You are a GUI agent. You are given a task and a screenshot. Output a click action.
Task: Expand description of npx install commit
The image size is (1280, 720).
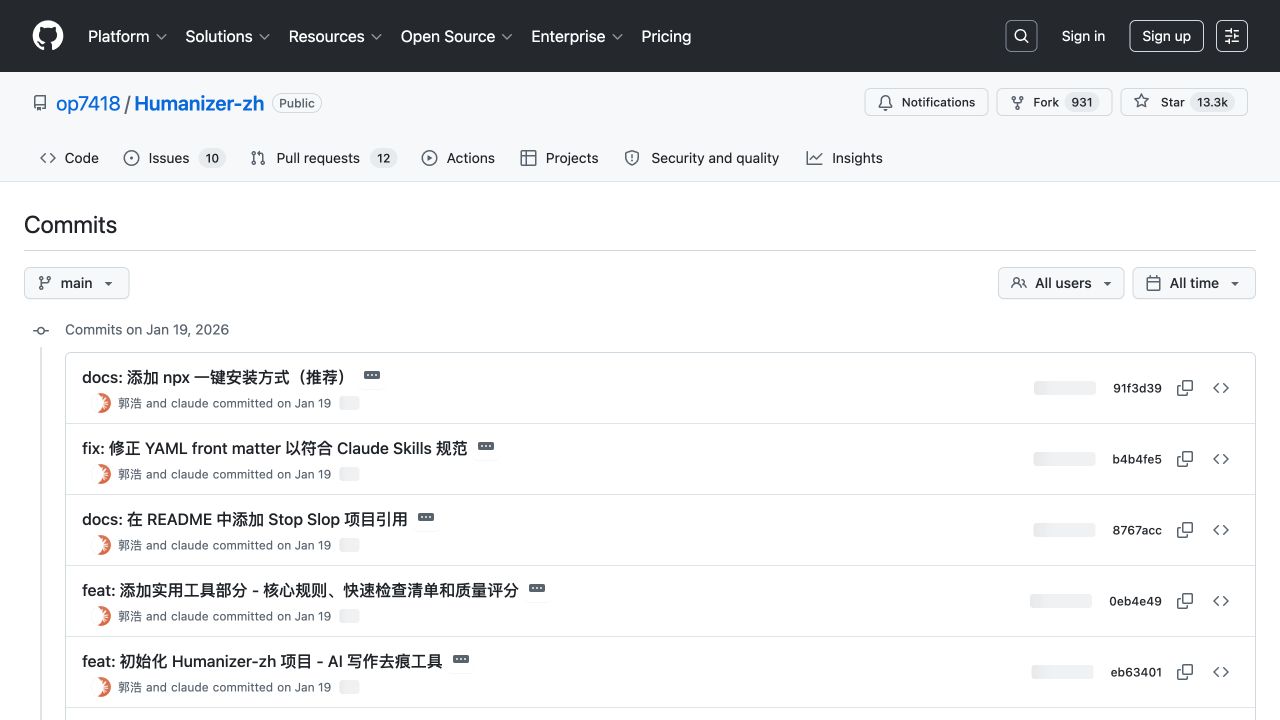click(x=372, y=375)
